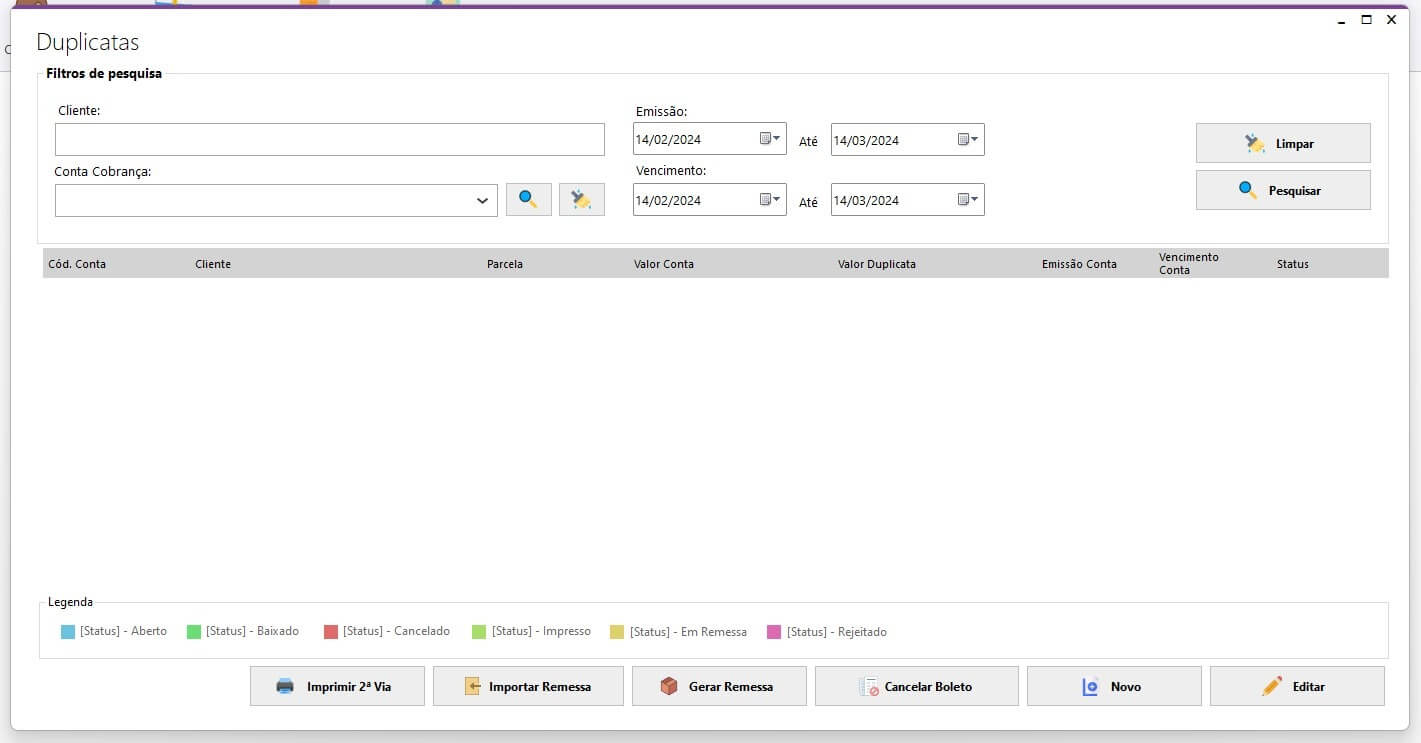Click the Editar button
The width and height of the screenshot is (1421, 743).
[1297, 686]
